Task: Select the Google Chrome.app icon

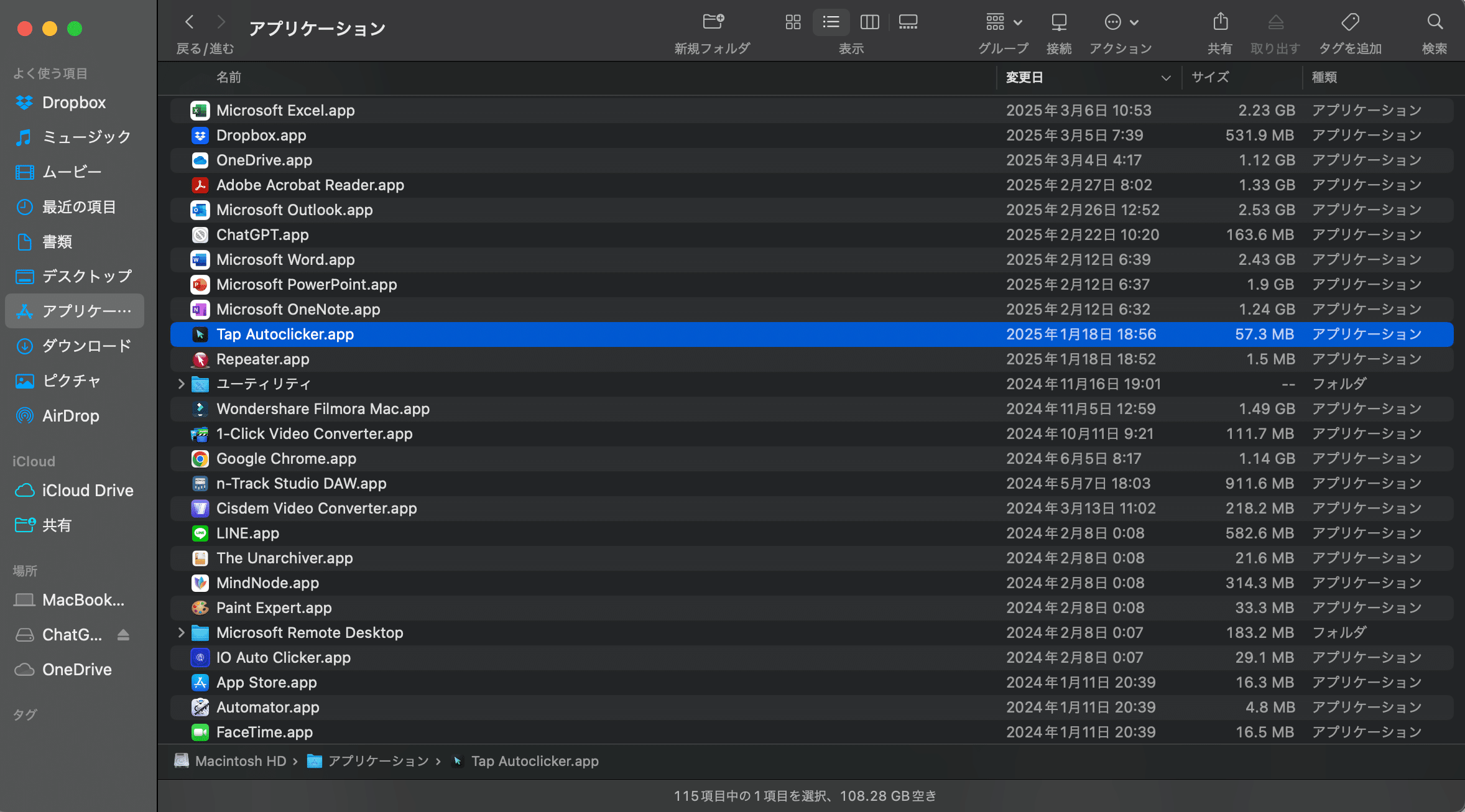Action: [200, 459]
